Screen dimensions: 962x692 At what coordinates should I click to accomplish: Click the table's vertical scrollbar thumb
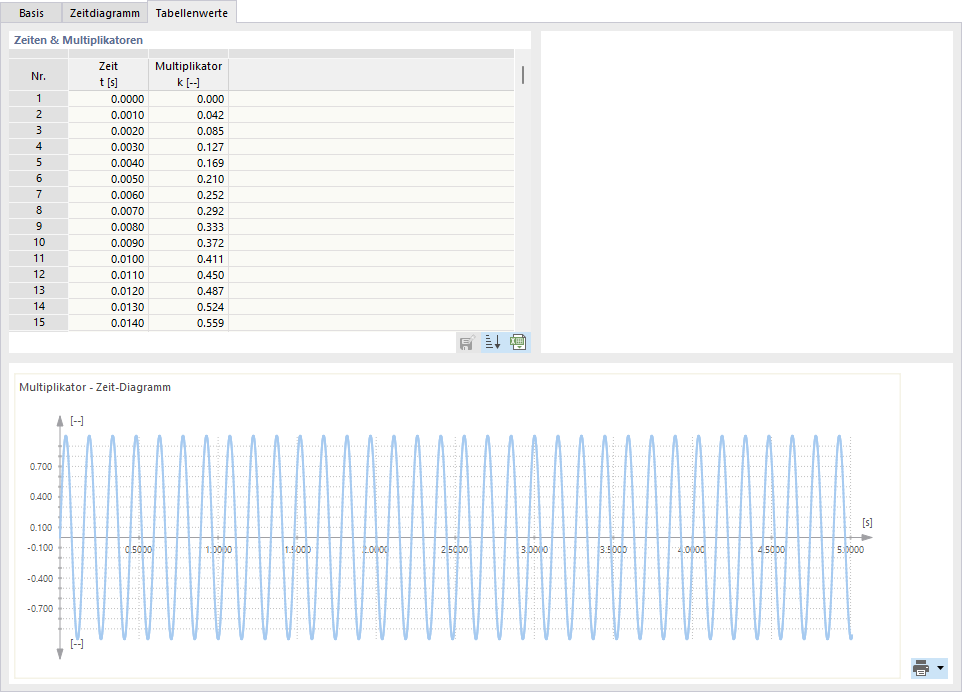pyautogui.click(x=523, y=75)
